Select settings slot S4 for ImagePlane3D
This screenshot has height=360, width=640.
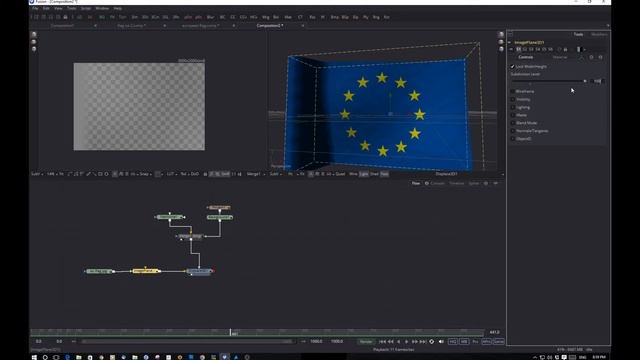point(538,49)
